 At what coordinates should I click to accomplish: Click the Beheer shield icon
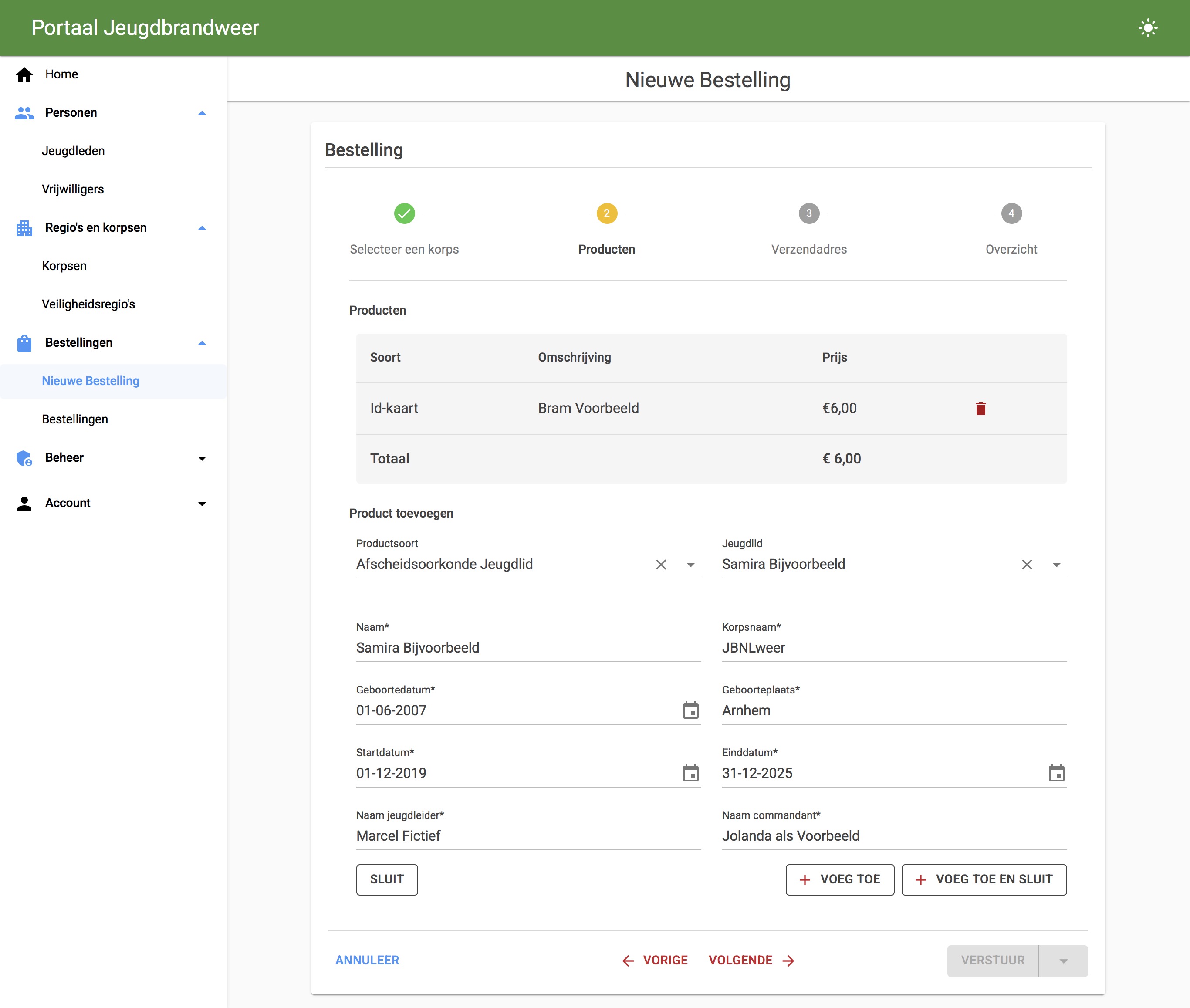(24, 458)
